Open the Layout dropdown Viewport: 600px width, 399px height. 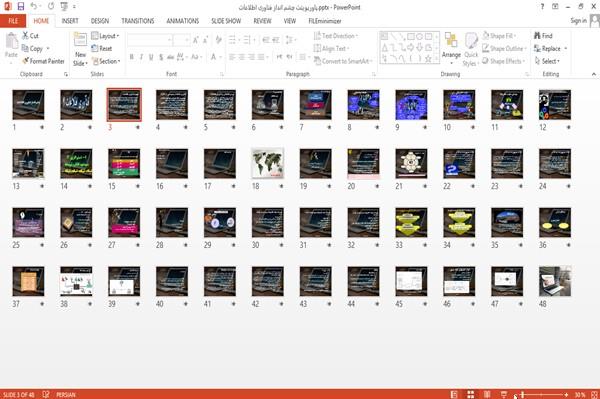coord(105,36)
